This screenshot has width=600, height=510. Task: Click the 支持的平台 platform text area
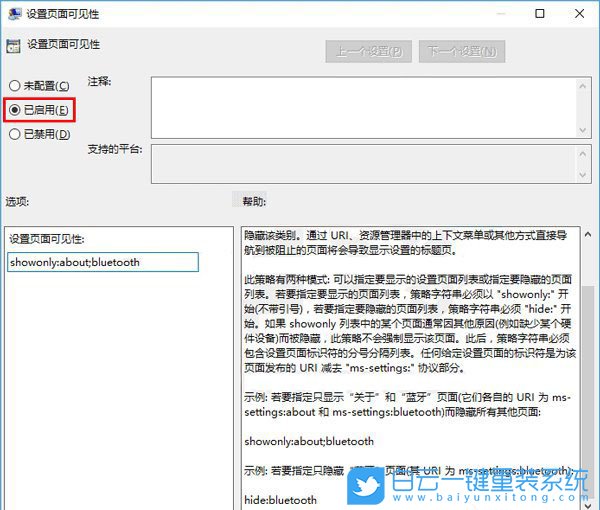tap(364, 164)
